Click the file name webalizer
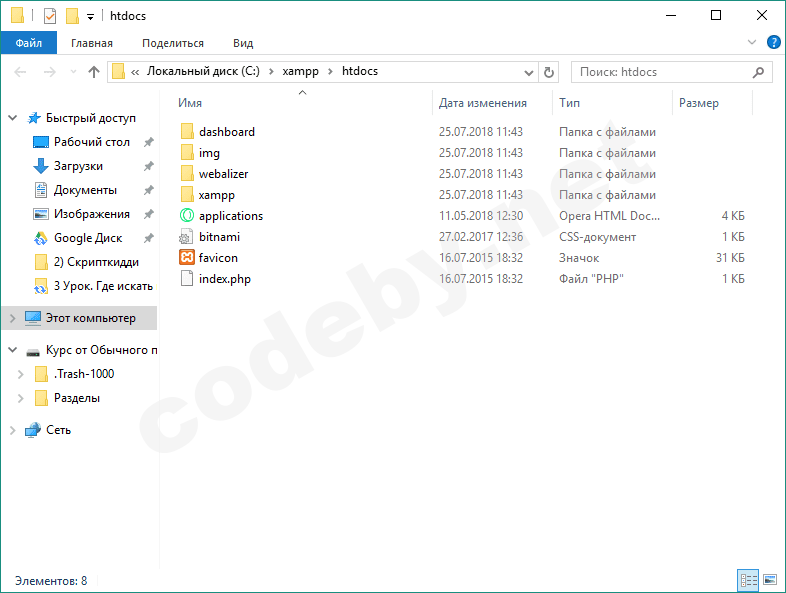The image size is (786, 593). (x=224, y=174)
